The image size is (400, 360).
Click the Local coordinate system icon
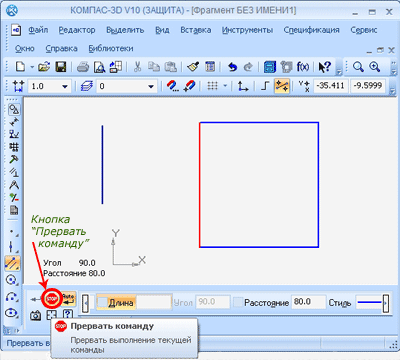243,86
